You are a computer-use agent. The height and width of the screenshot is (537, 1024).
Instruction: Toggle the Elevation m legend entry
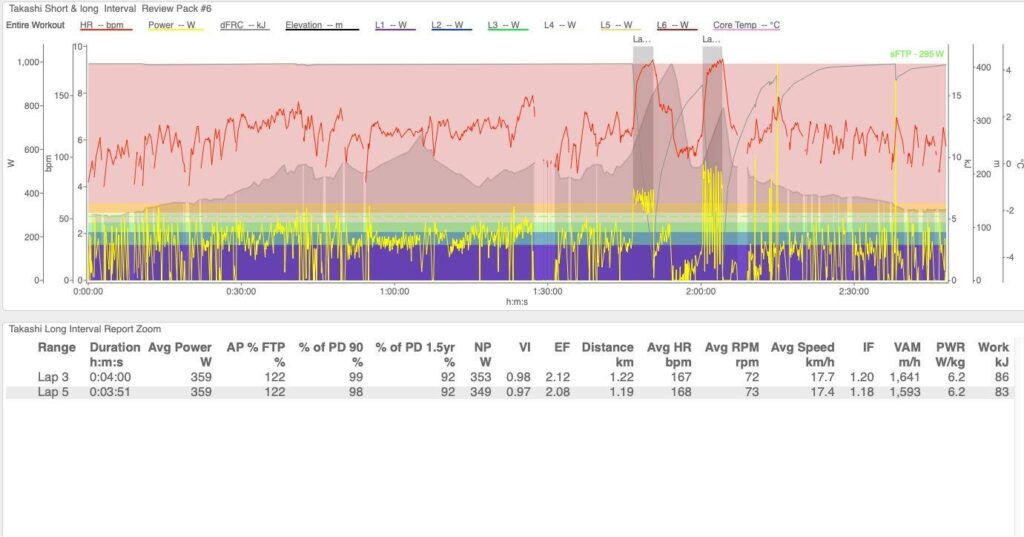click(x=321, y=24)
